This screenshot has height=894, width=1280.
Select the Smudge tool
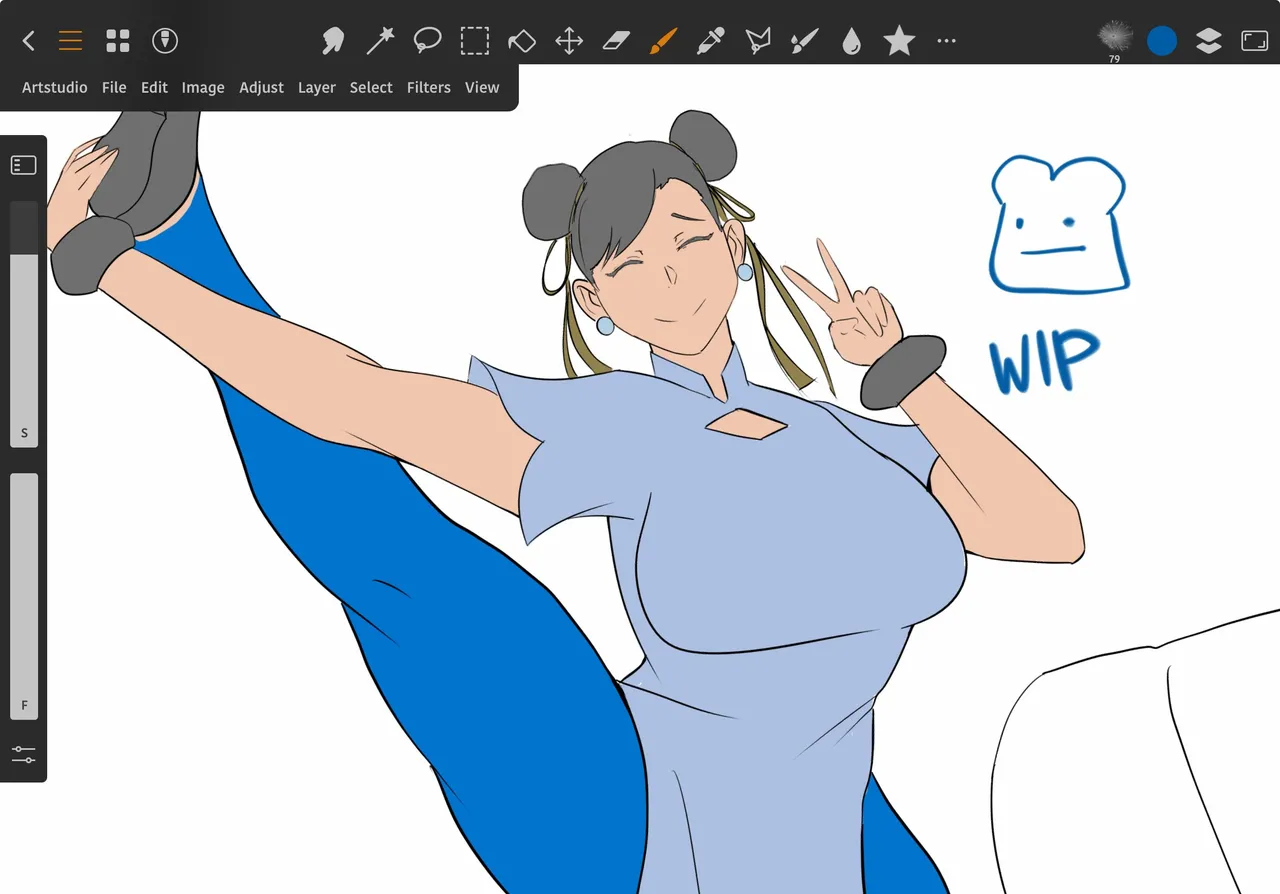click(x=333, y=41)
